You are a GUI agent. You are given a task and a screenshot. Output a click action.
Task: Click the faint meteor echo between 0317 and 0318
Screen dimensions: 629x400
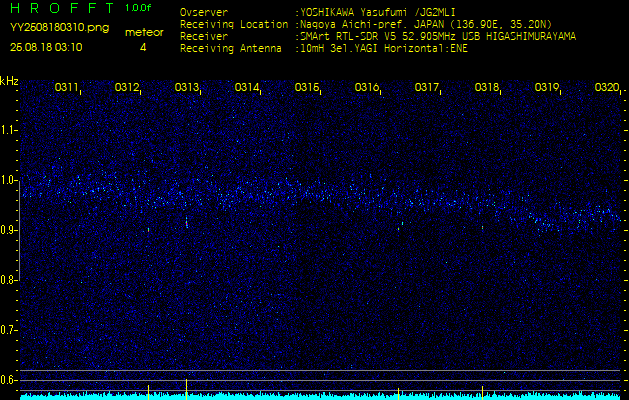click(483, 227)
